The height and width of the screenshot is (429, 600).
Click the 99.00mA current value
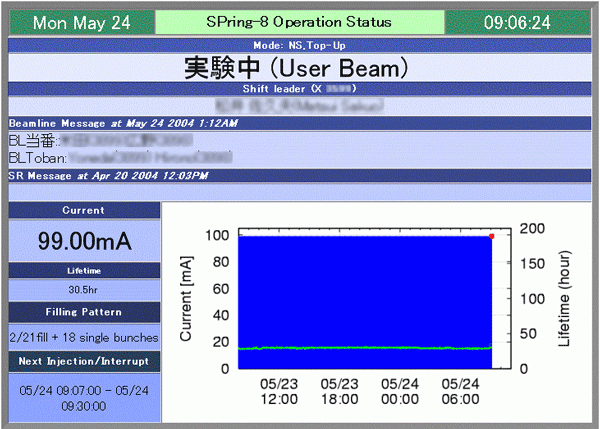[85, 241]
